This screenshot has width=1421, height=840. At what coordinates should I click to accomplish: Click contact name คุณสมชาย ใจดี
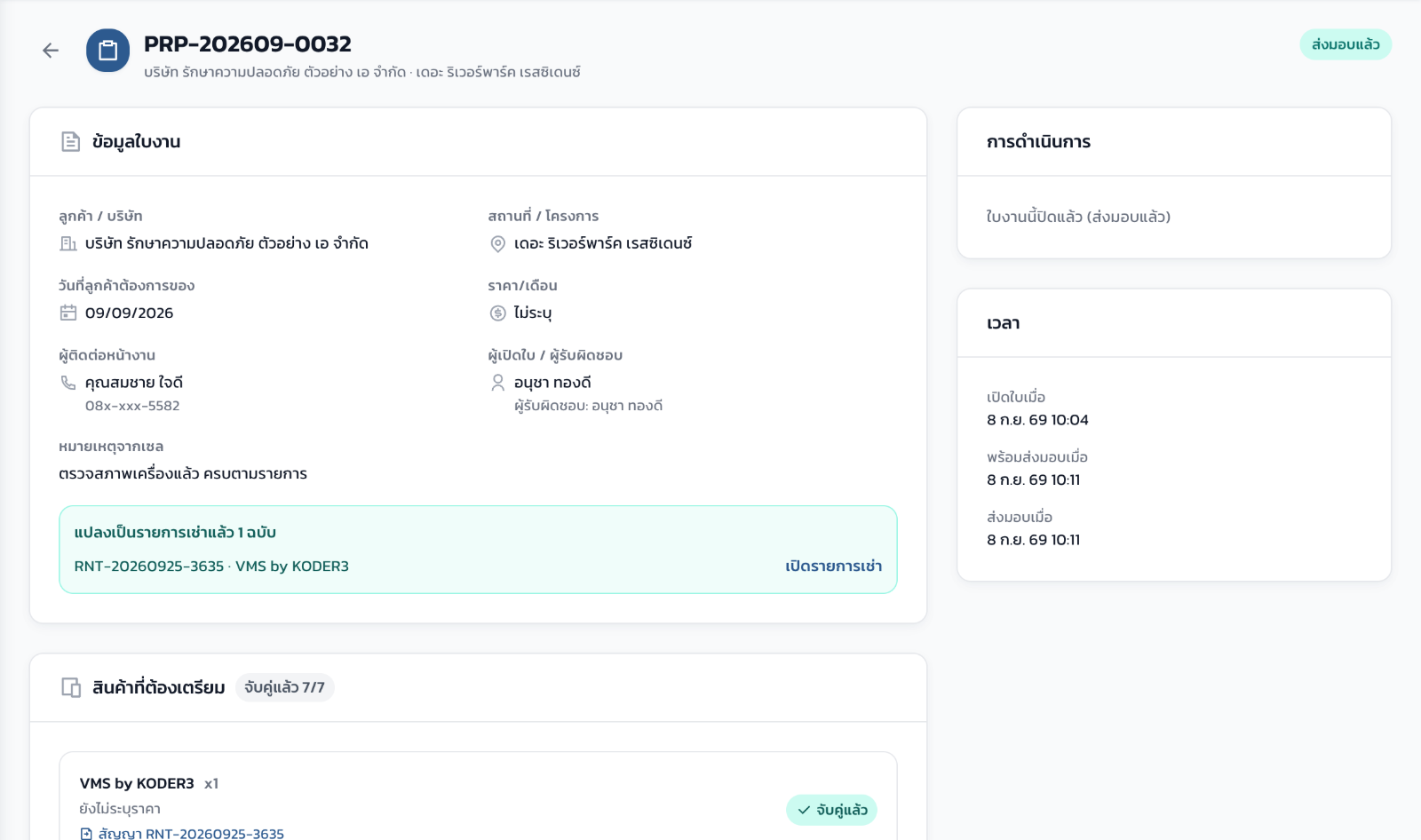[x=134, y=383]
